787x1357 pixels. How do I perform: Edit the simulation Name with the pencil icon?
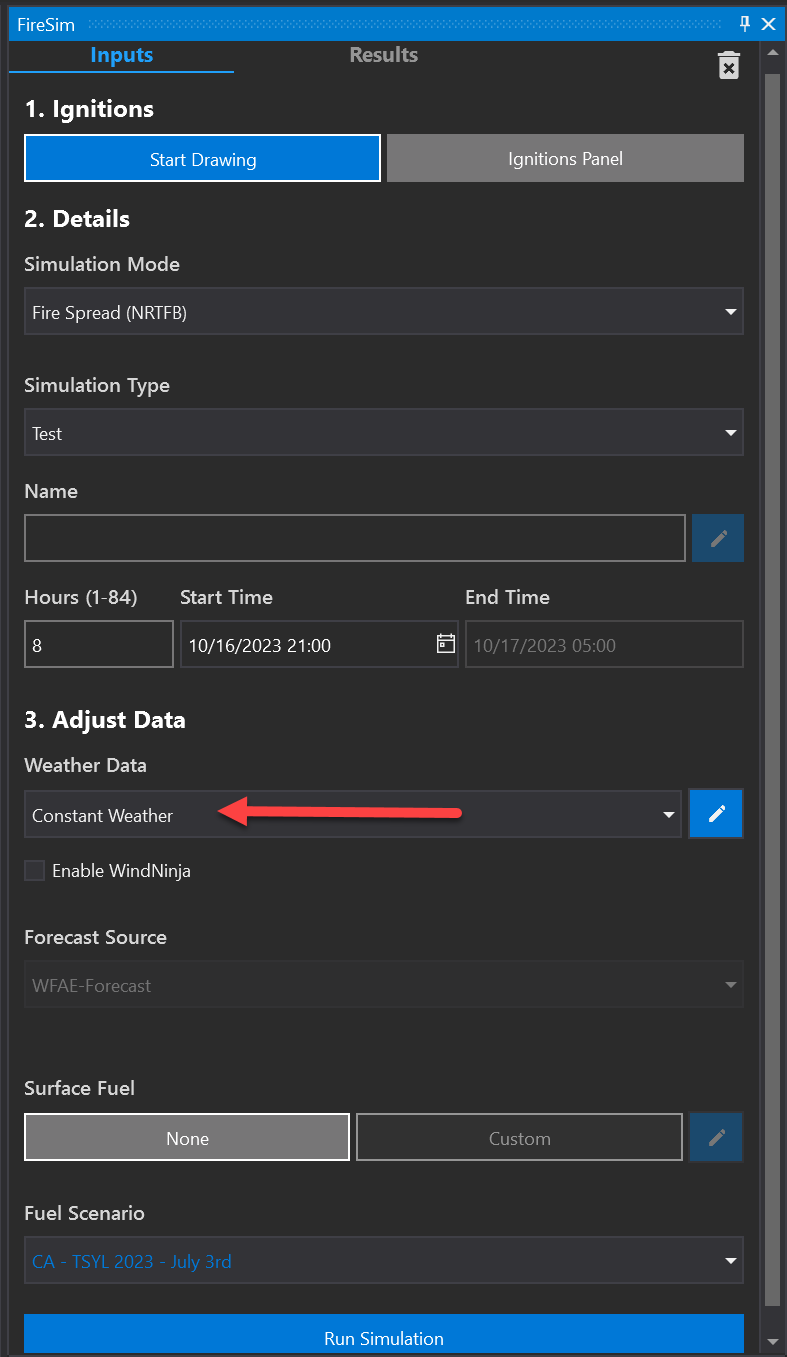(x=717, y=538)
